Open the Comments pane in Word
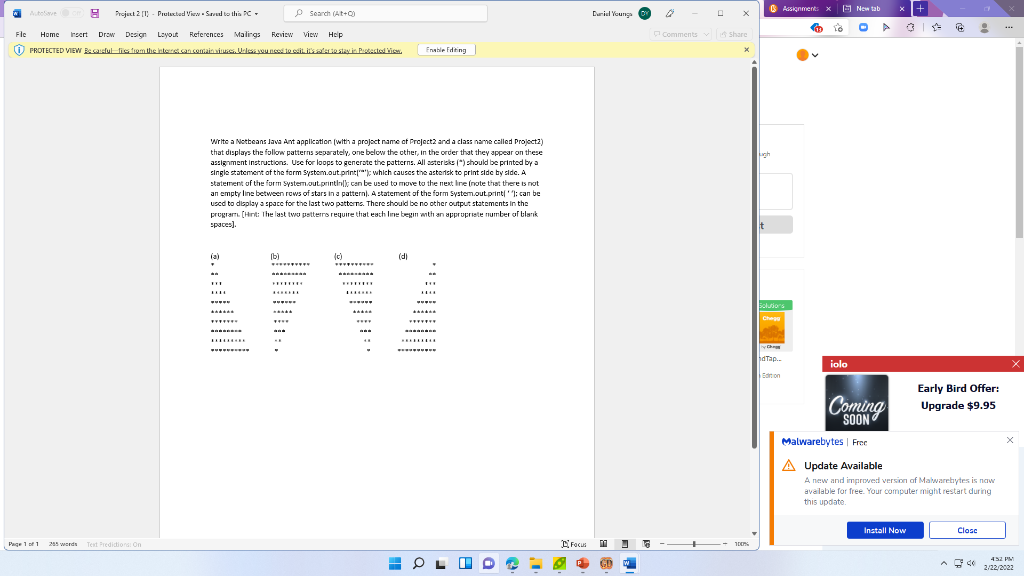Viewport: 1024px width, 576px height. (678, 33)
